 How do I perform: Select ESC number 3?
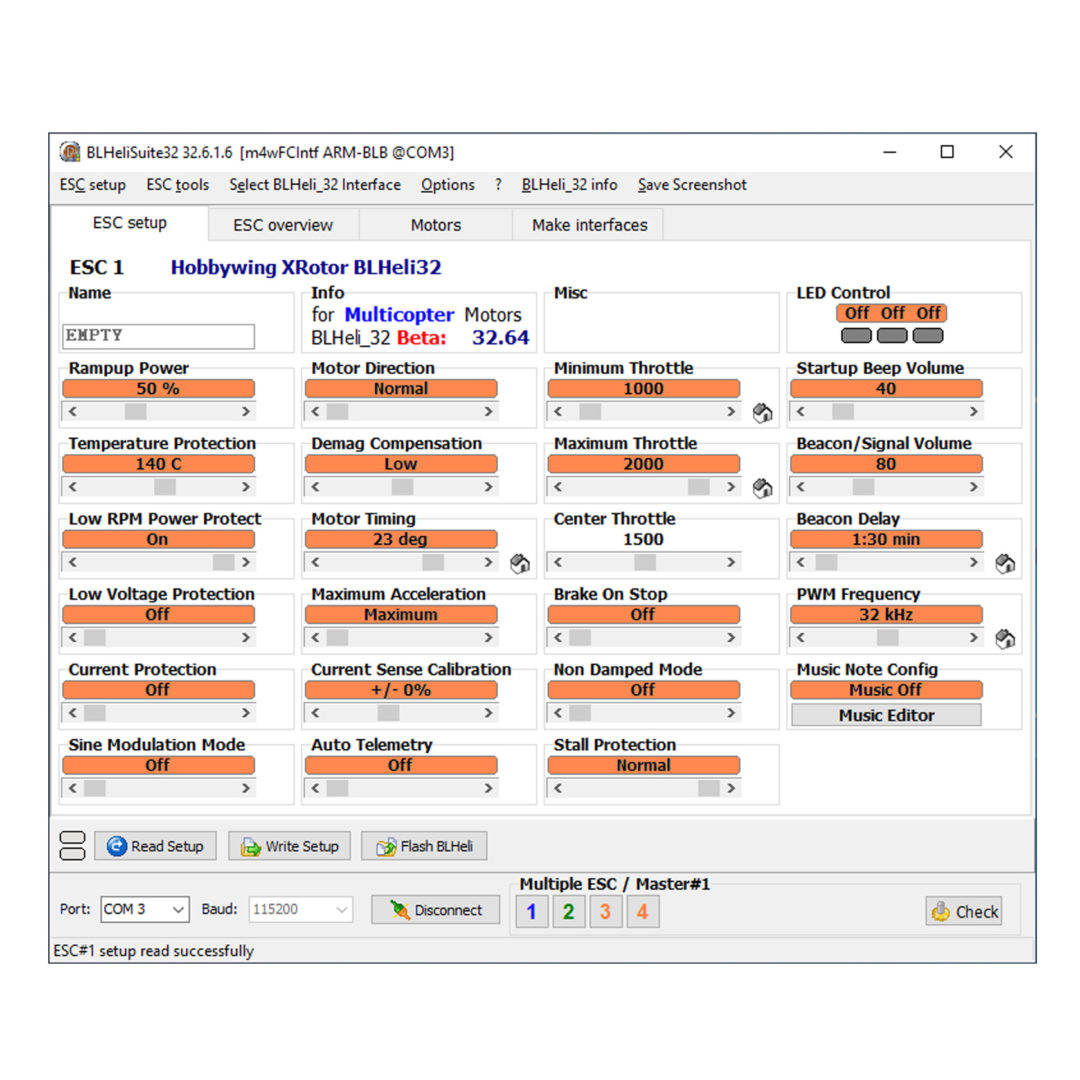[x=605, y=912]
